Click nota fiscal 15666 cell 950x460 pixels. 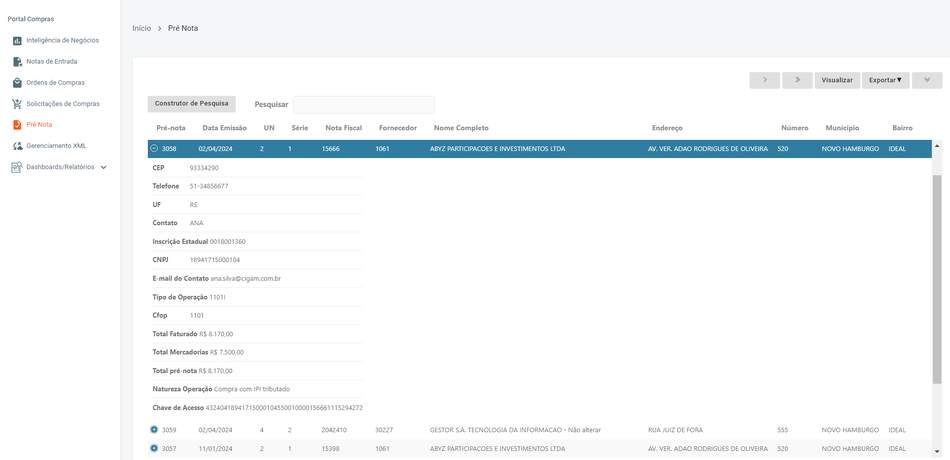pos(331,148)
